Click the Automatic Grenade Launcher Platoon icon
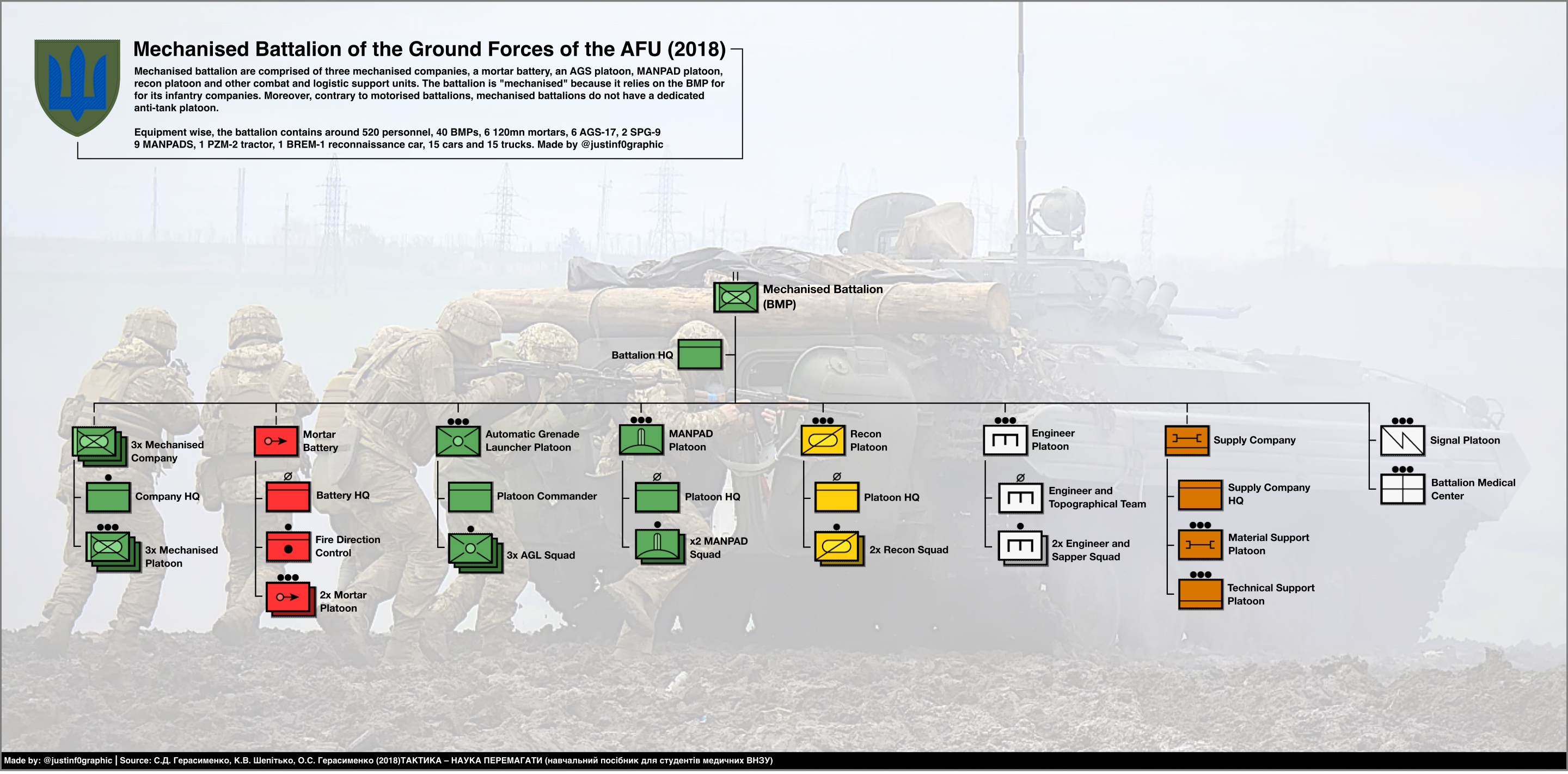Viewport: 1568px width, 774px height. pos(458,441)
